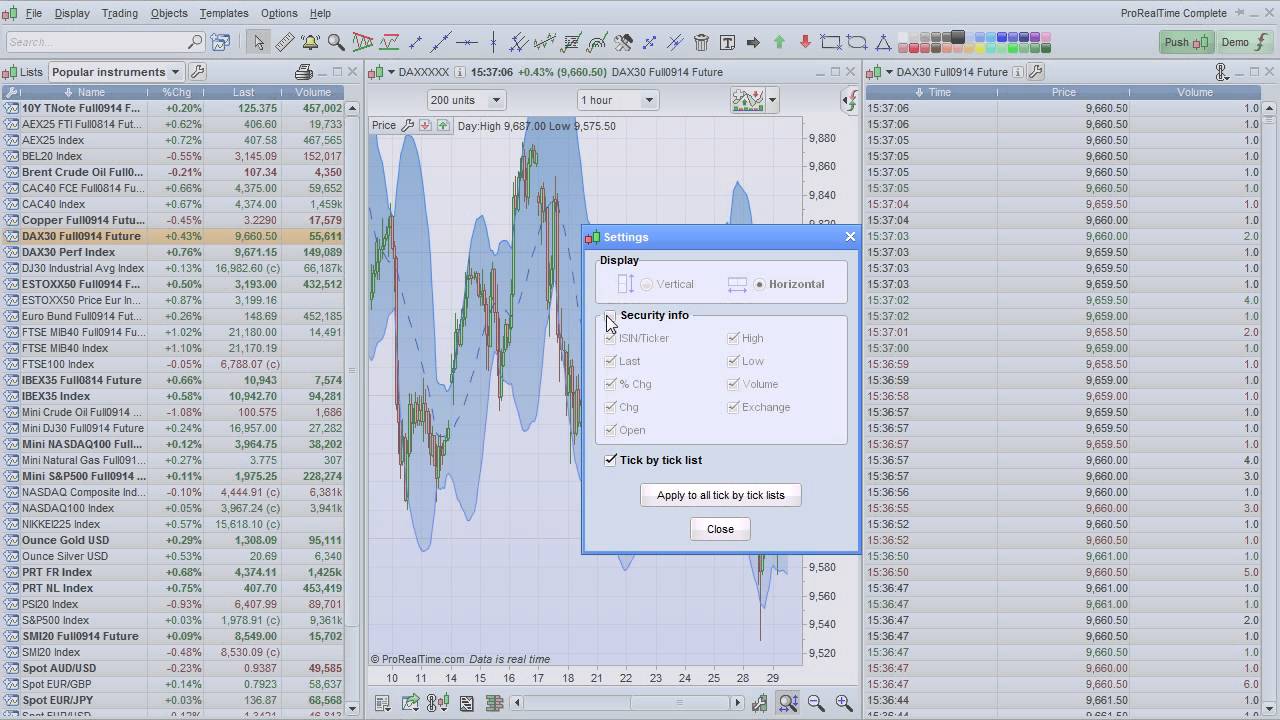Open the Trading menu
Viewport: 1280px width, 720px height.
120,13
